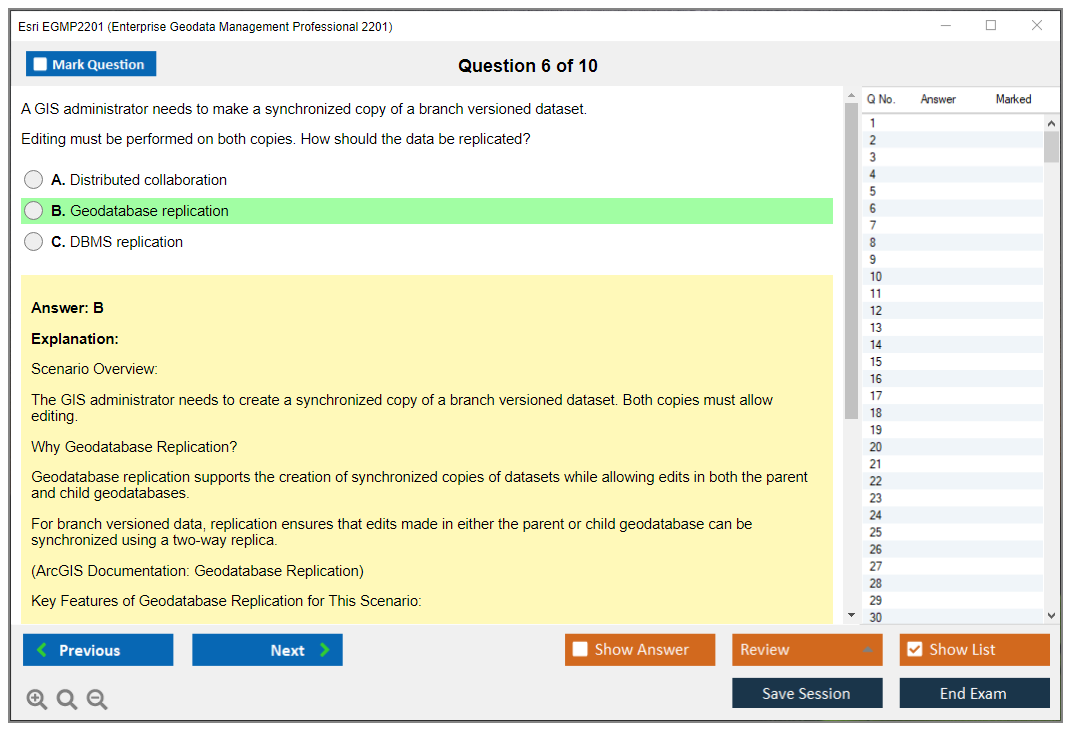Select question 5 in the list
Image resolution: width=1075 pixels, height=735 pixels.
pyautogui.click(x=953, y=191)
